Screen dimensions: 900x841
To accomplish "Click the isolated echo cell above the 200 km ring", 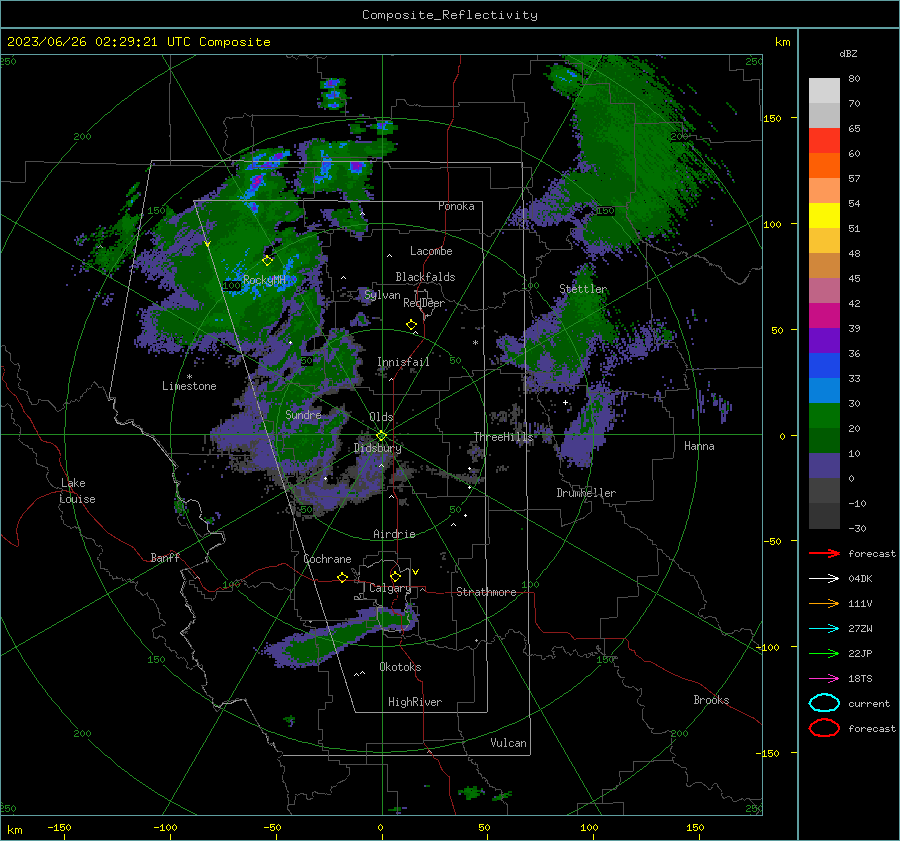I will coord(333,94).
